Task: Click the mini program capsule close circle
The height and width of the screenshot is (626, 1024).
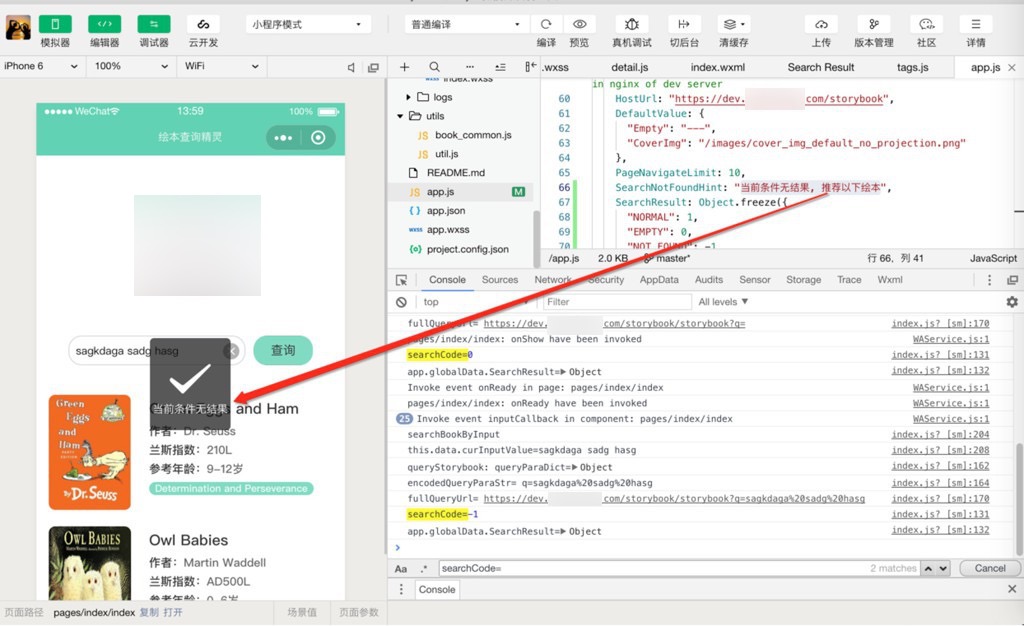Action: point(318,138)
